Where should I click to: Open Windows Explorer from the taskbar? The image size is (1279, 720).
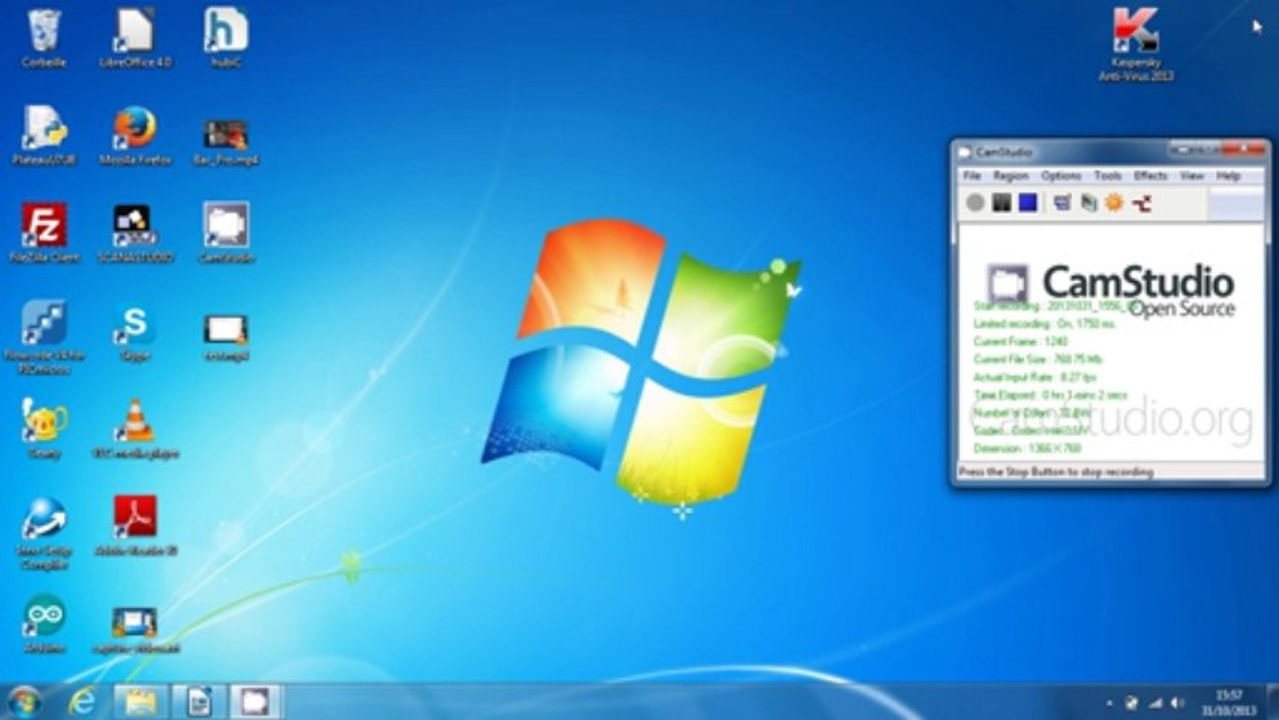140,702
